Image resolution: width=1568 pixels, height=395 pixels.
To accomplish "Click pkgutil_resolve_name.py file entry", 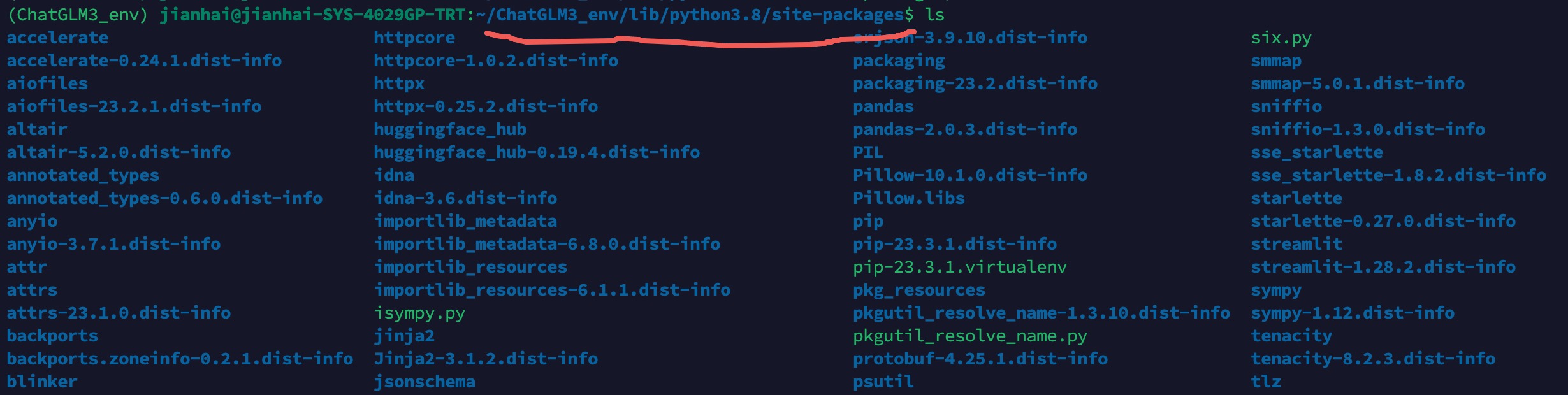I will (x=970, y=336).
